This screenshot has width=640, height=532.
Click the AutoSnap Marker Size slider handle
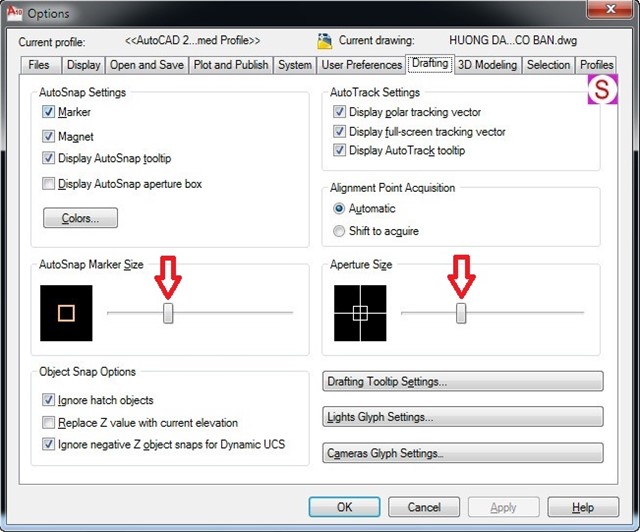point(168,313)
